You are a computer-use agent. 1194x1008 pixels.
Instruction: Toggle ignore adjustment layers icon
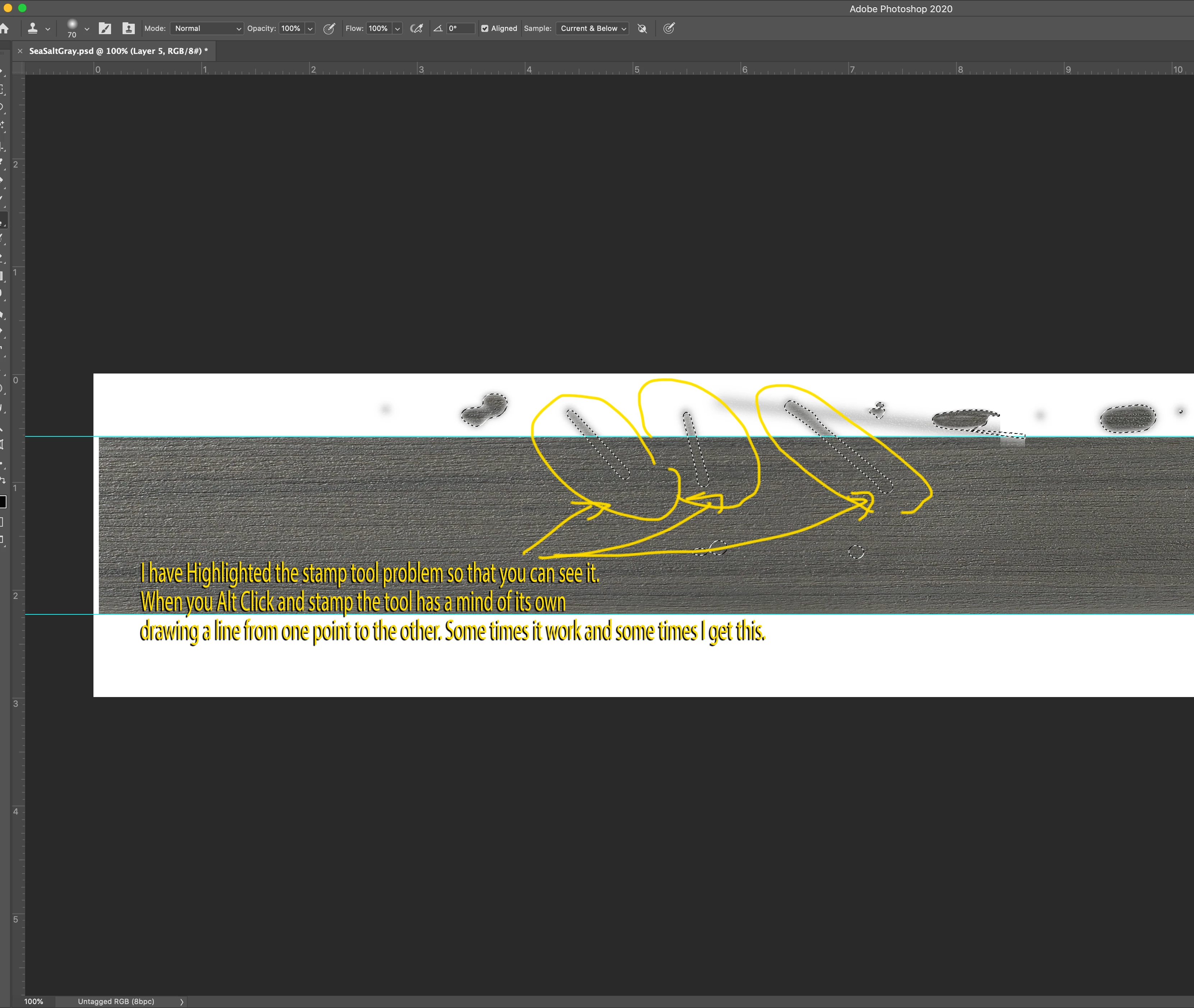pos(642,28)
